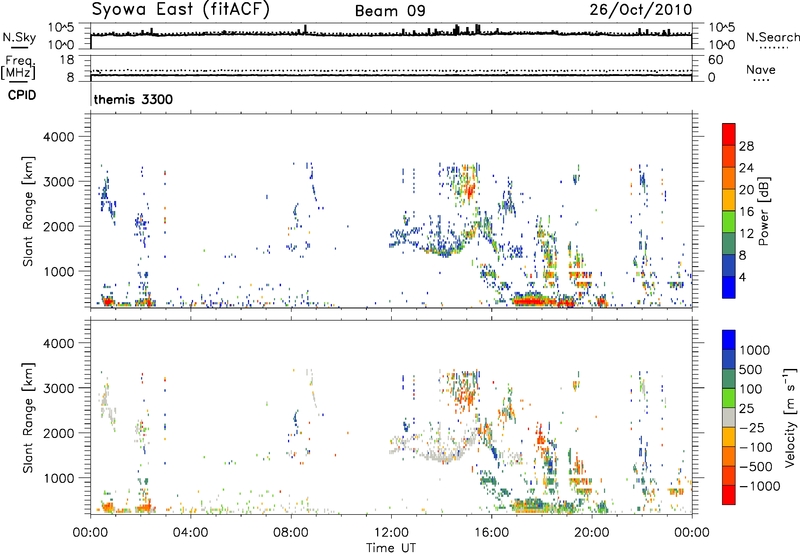Click time tick label "08:00"

pos(291,533)
